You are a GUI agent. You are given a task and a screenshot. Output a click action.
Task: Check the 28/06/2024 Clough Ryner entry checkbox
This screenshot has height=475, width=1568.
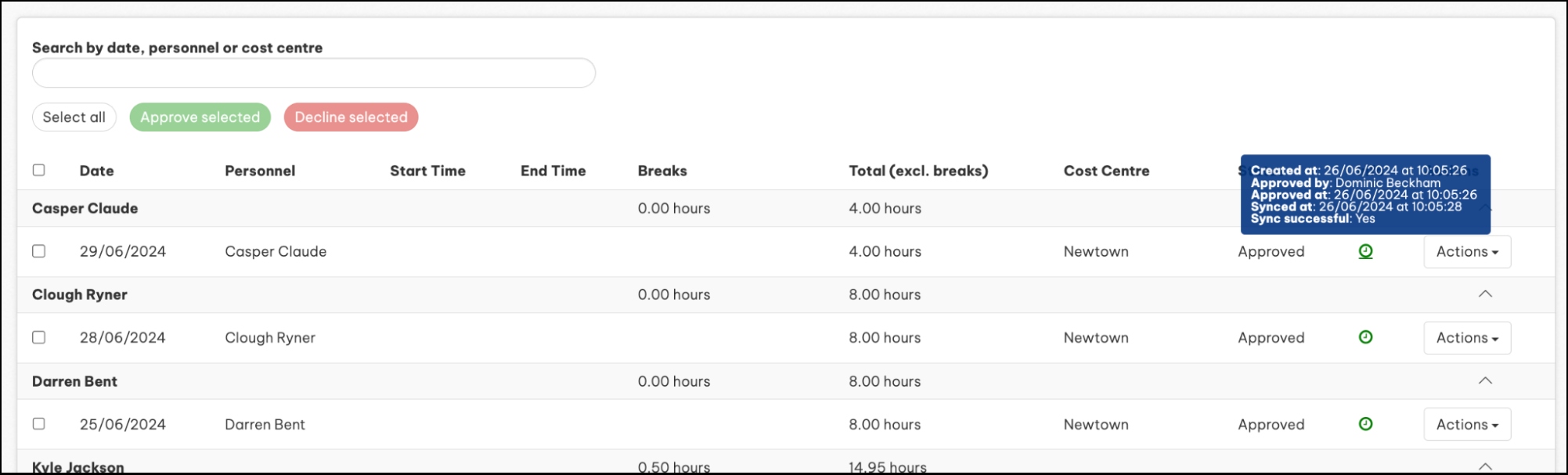tap(39, 337)
